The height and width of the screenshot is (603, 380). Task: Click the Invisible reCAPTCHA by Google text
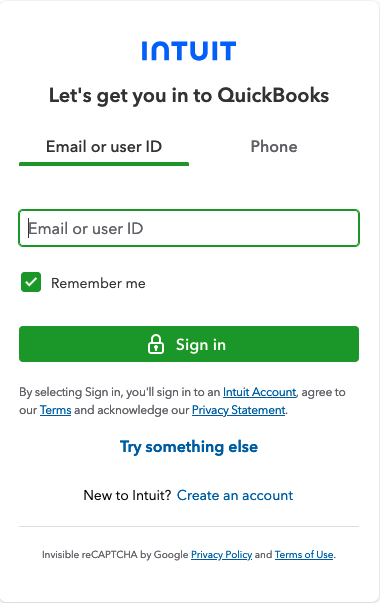(115, 555)
